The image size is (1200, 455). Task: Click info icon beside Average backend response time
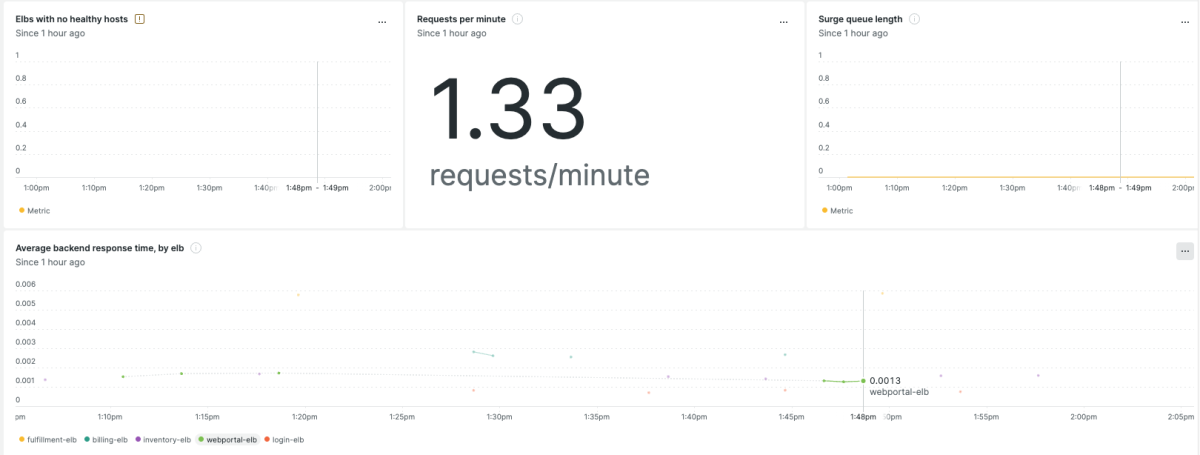coord(196,248)
